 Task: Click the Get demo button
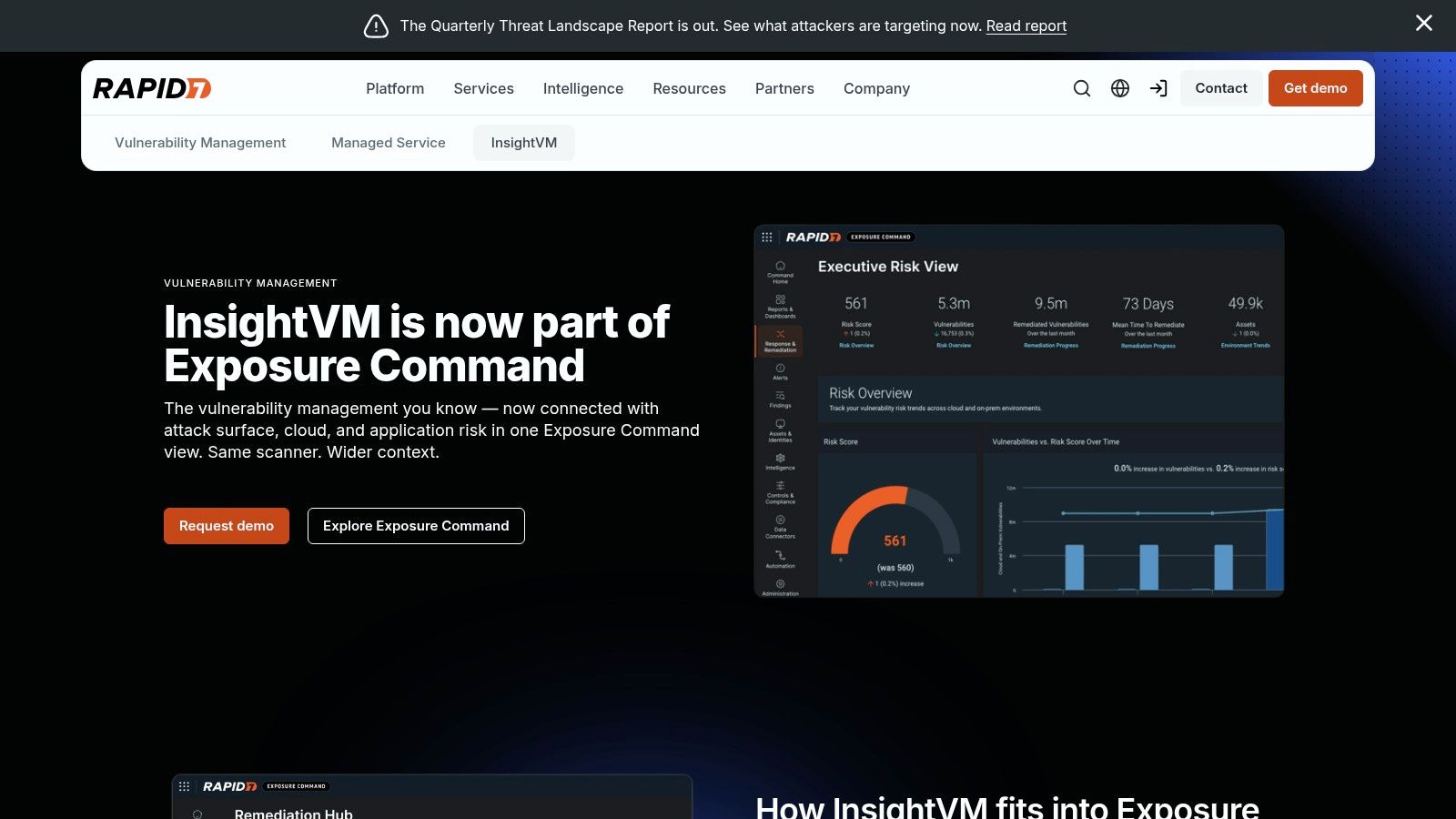coord(1316,88)
